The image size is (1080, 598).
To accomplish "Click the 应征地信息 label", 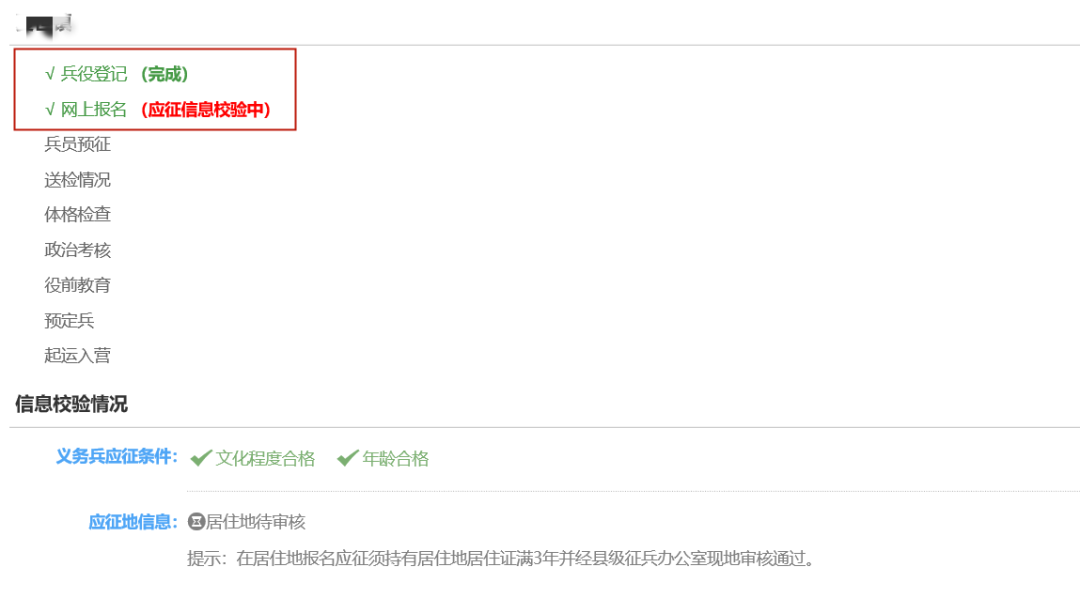I will tap(133, 522).
